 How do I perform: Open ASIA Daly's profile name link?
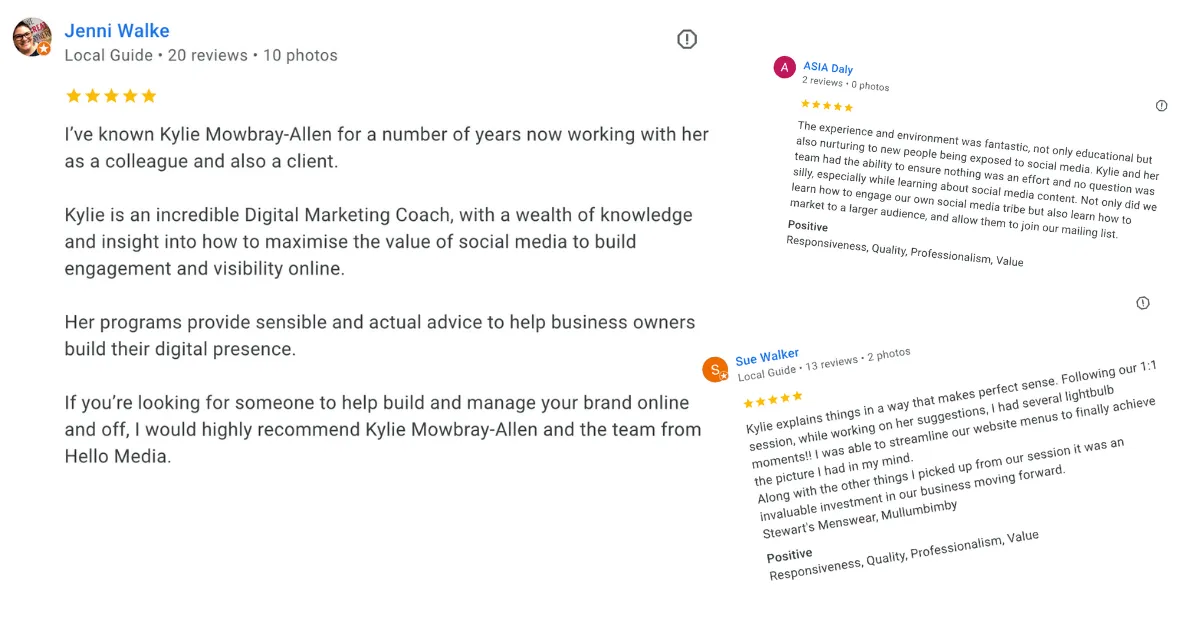click(x=828, y=69)
